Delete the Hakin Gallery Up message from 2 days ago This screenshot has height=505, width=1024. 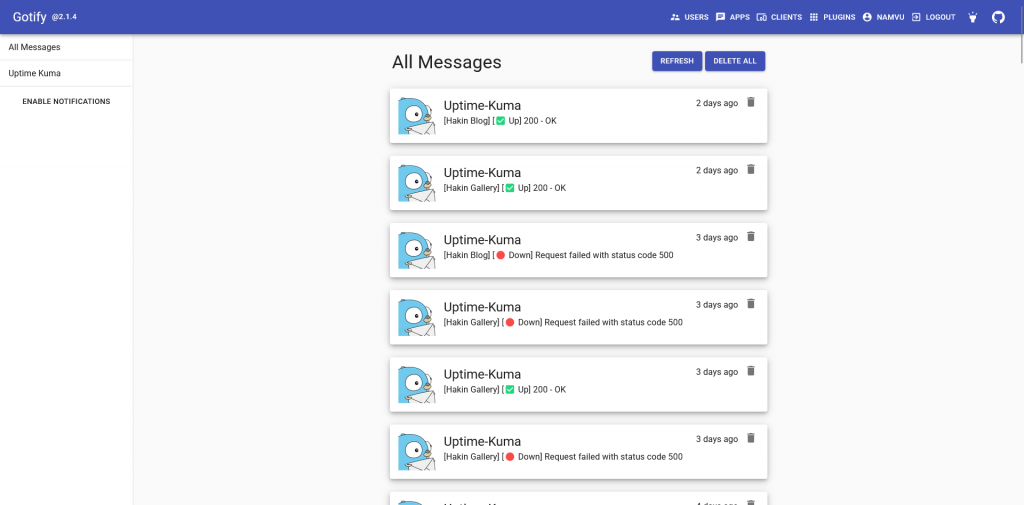click(x=751, y=169)
